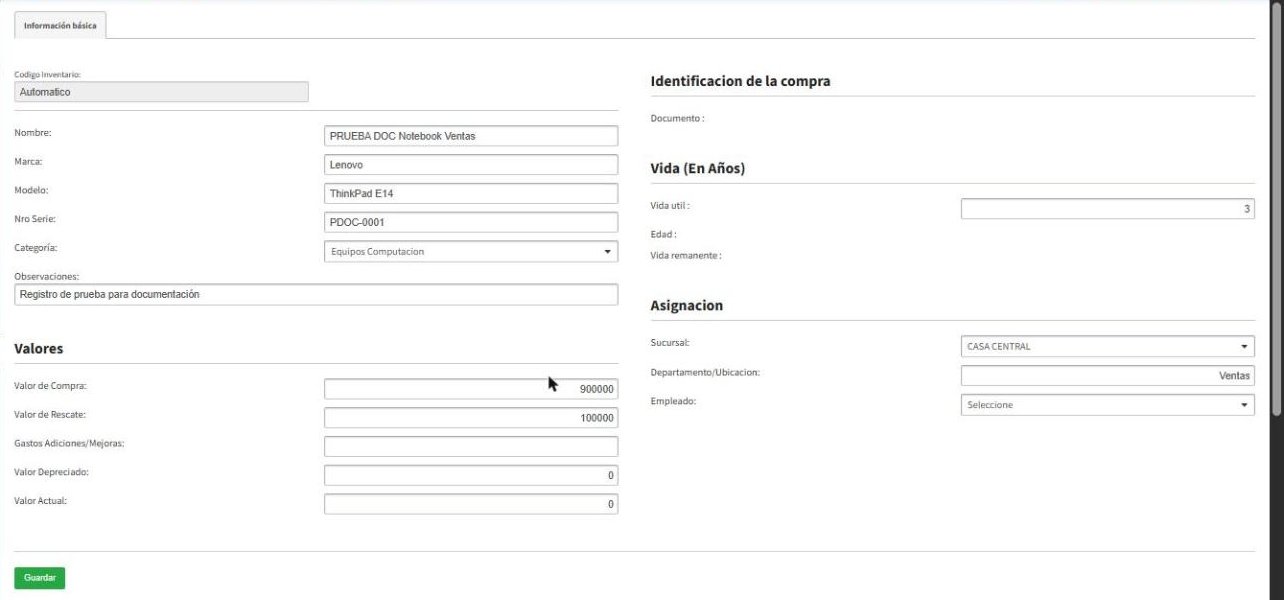Click the Valores section heading
The width and height of the screenshot is (1284, 600).
click(39, 349)
